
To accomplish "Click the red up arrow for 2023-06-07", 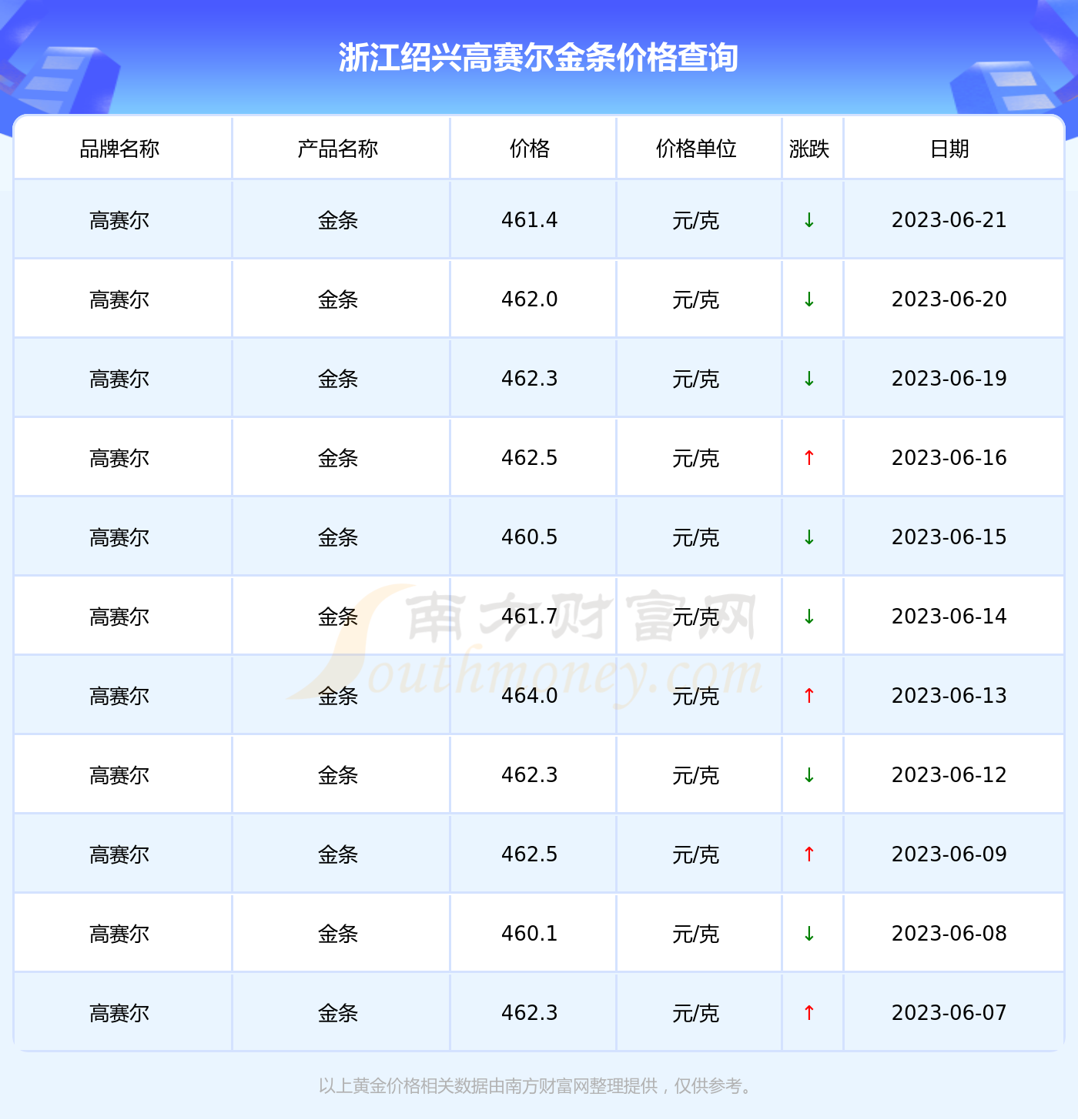I will coord(808,1013).
